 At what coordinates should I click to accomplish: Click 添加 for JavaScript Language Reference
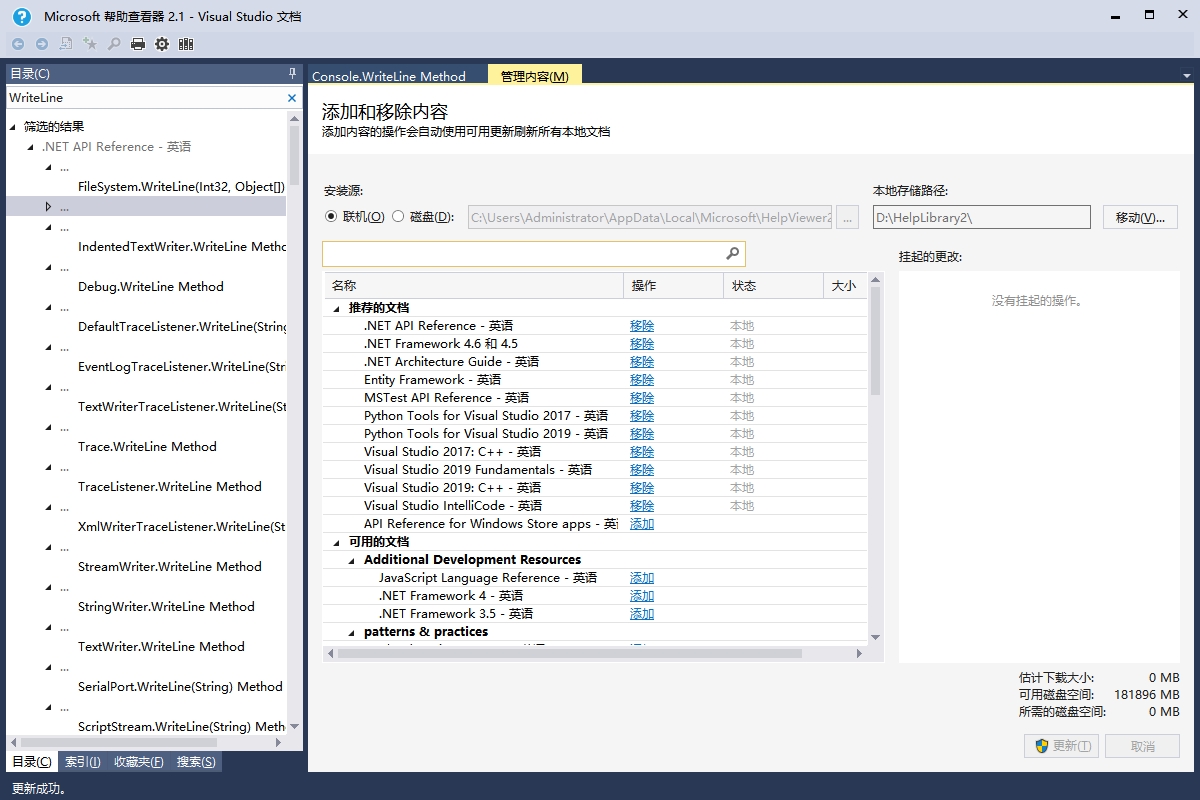[x=642, y=578]
